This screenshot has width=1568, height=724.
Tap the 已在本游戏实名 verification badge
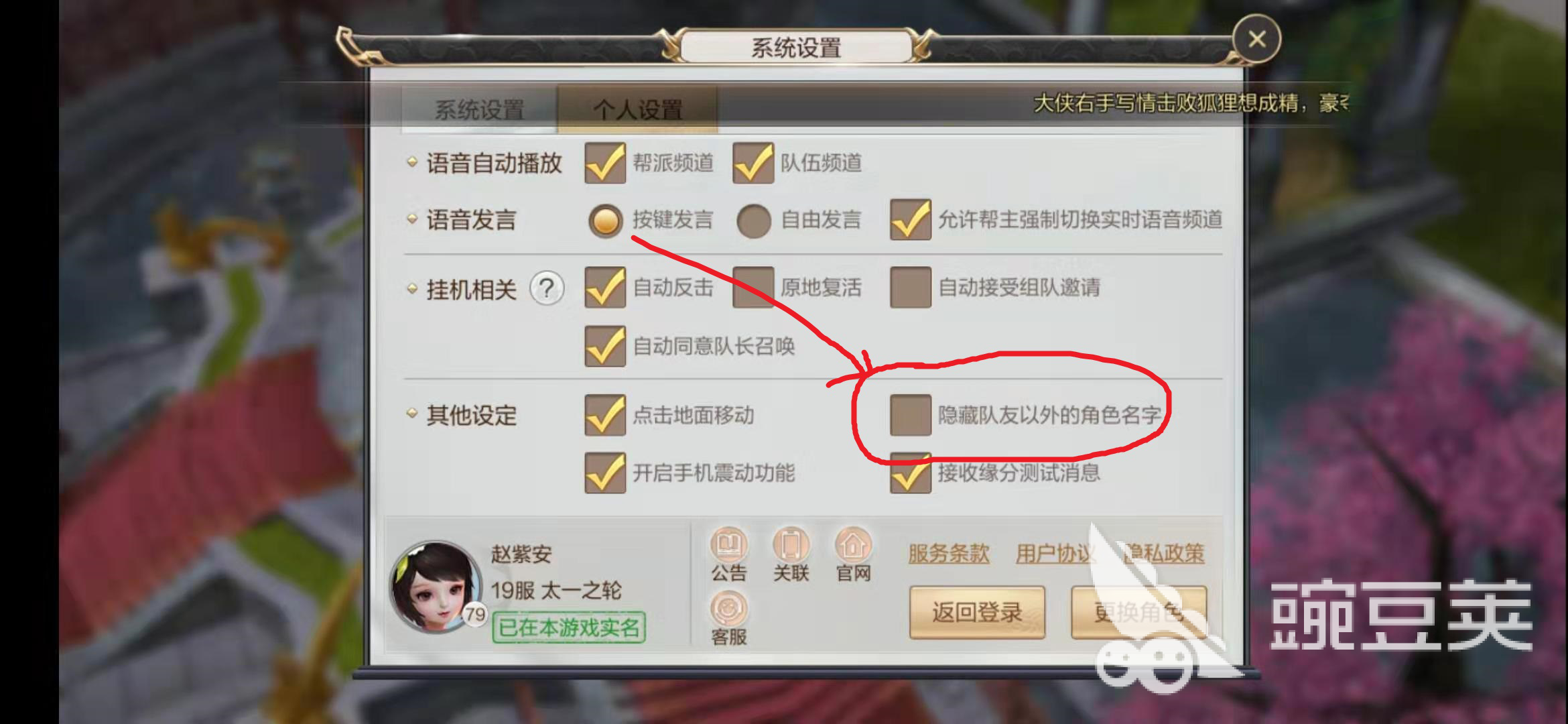(x=569, y=627)
